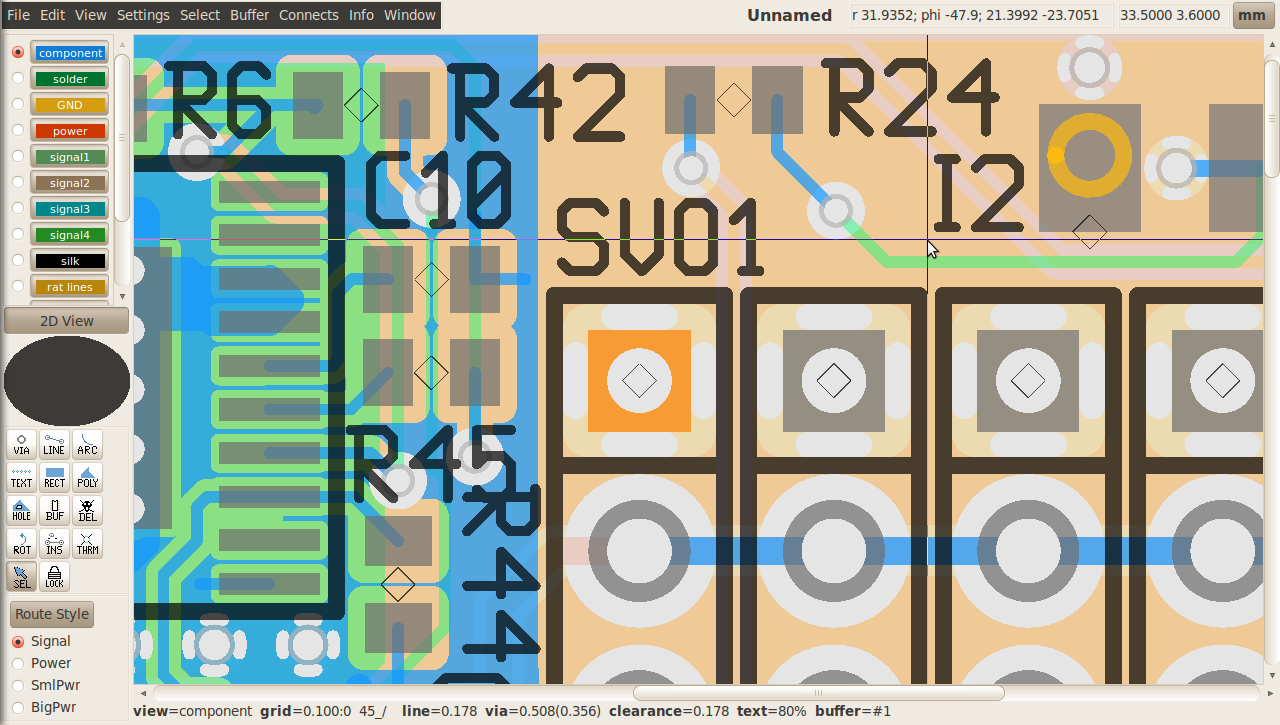
Task: Toggle the GND layer color button
Action: coord(70,105)
